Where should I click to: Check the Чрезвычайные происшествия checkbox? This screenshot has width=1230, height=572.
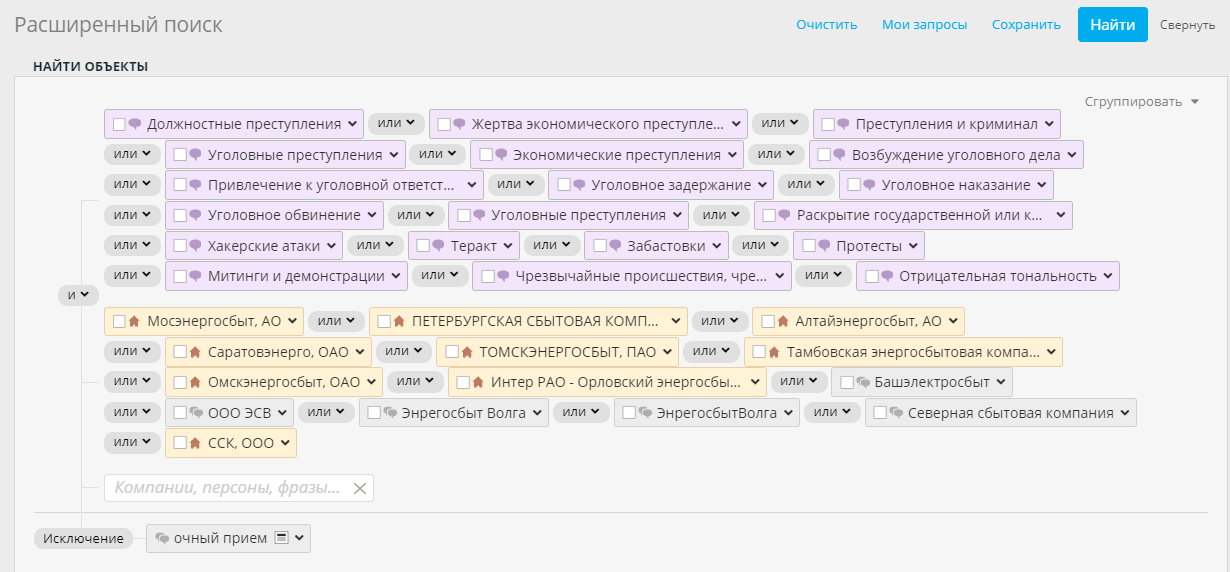[x=487, y=276]
